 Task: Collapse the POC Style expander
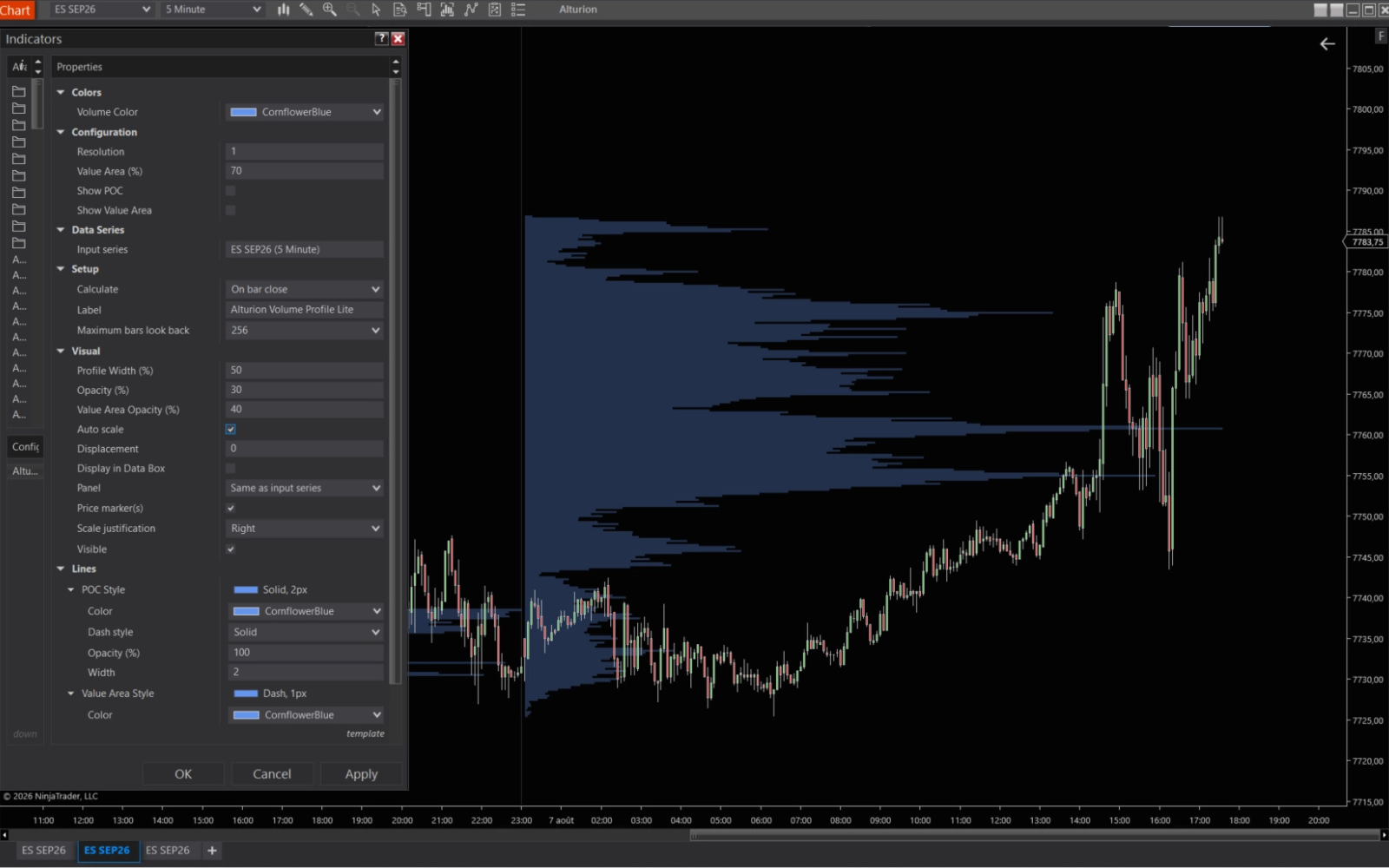[x=71, y=589]
